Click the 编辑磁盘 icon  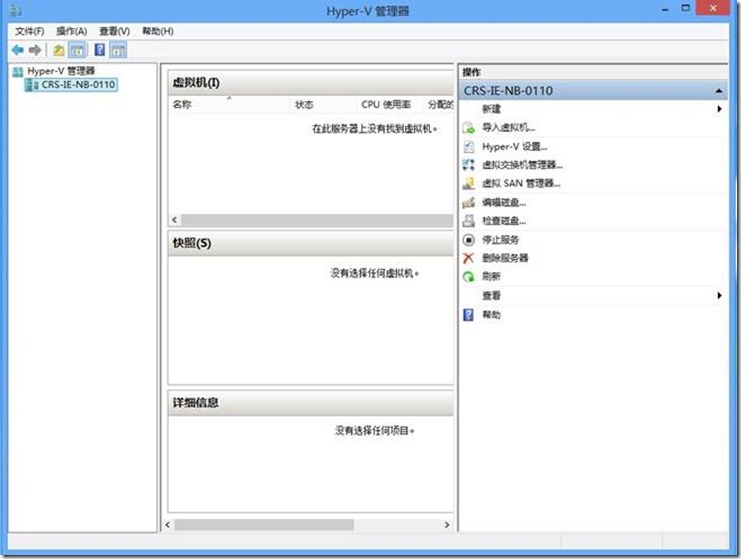(468, 202)
